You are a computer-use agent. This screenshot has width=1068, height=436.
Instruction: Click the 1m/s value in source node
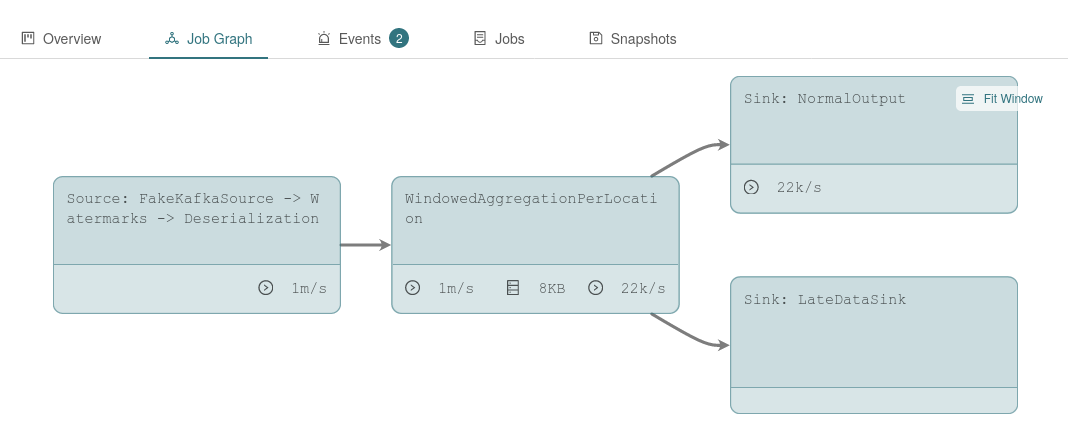tap(309, 288)
